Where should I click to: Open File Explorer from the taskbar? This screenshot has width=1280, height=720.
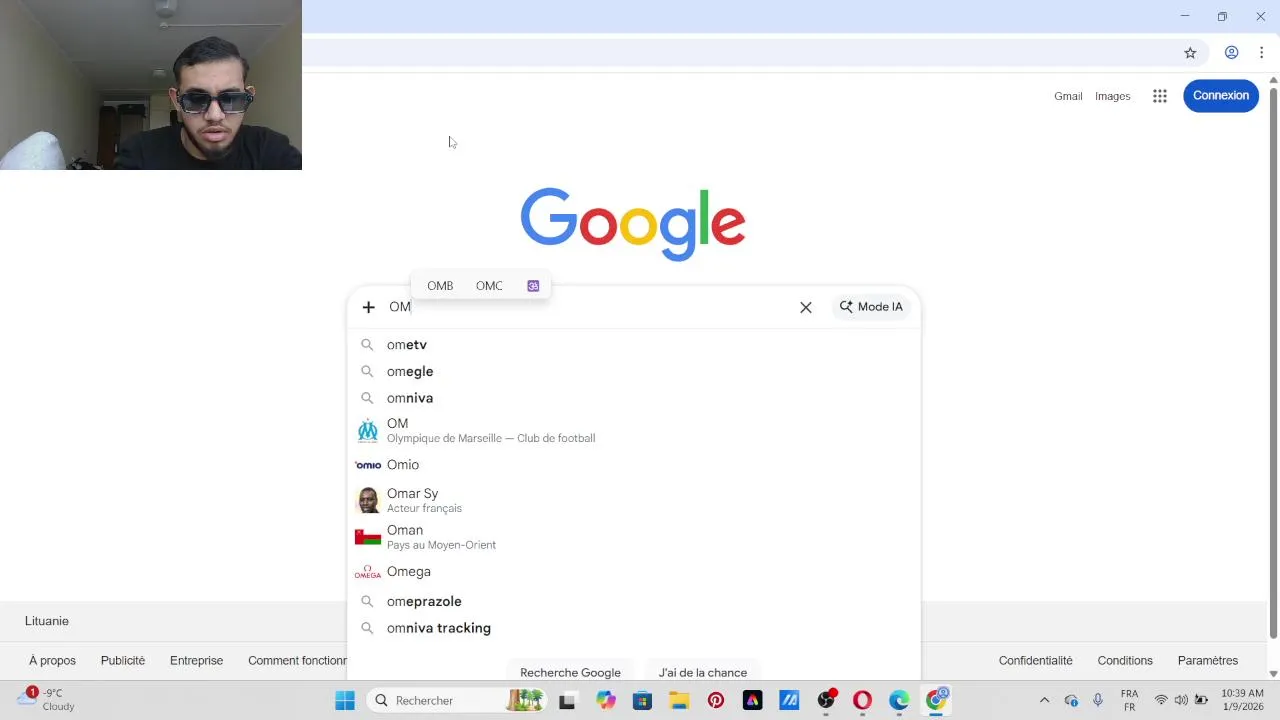point(679,700)
